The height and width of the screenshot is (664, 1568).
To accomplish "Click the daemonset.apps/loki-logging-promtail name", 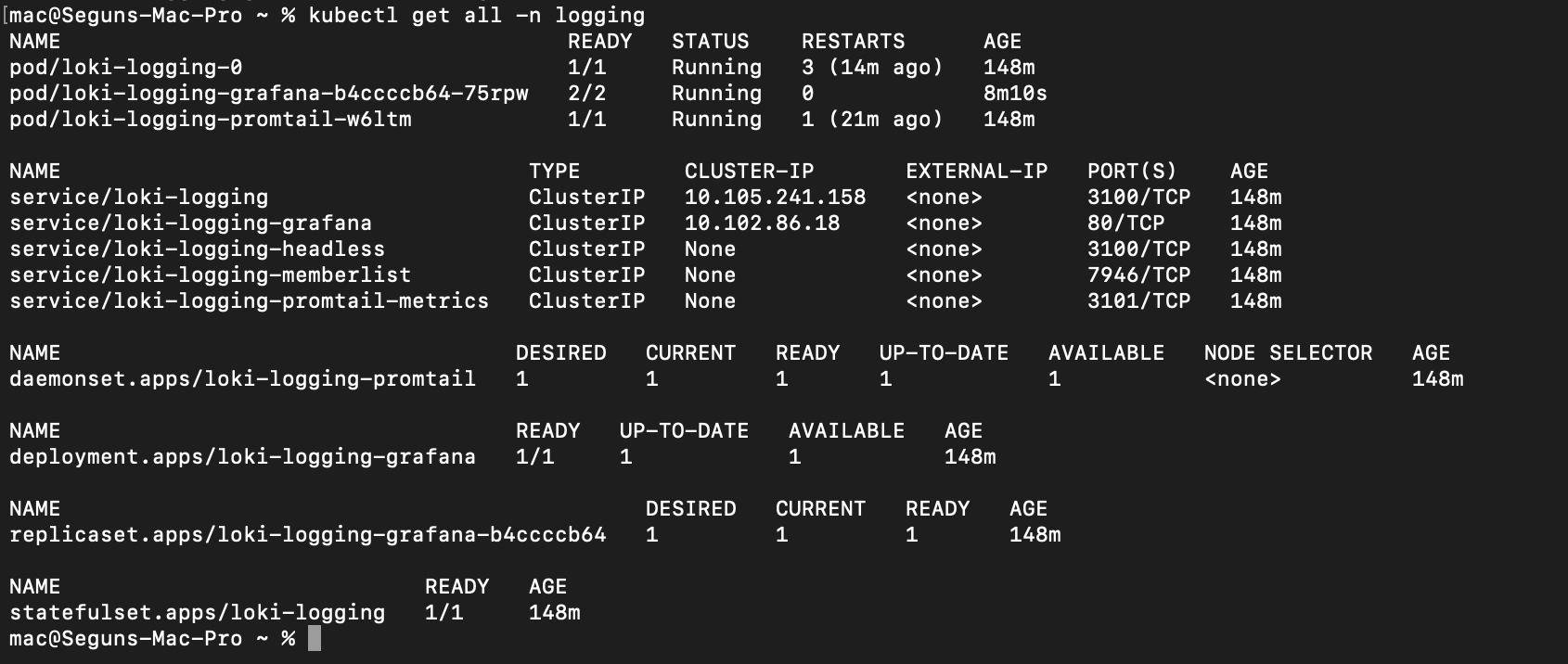I will click(242, 379).
